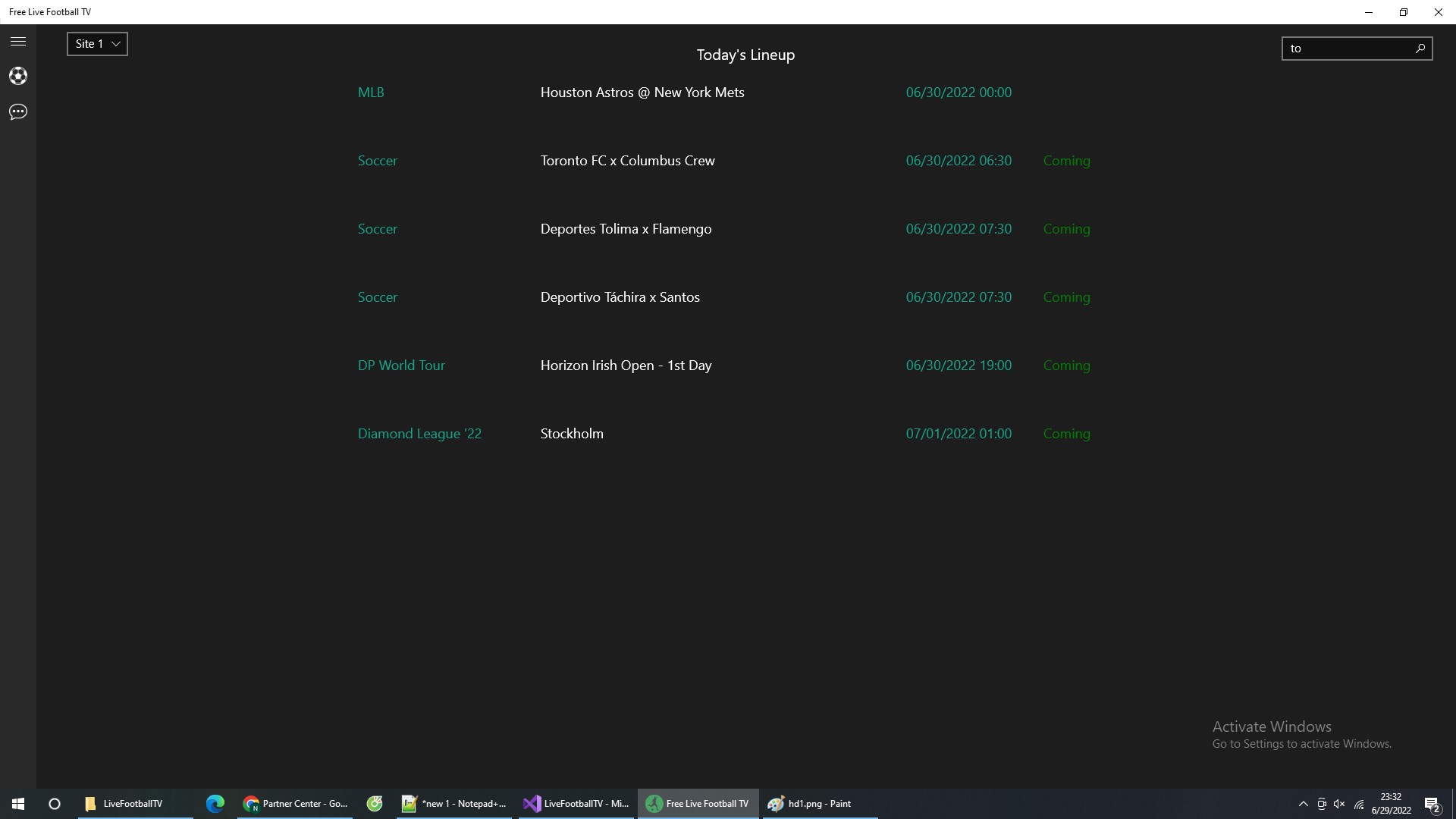
Task: Open Microsoft Edge from taskbar
Action: pyautogui.click(x=215, y=804)
